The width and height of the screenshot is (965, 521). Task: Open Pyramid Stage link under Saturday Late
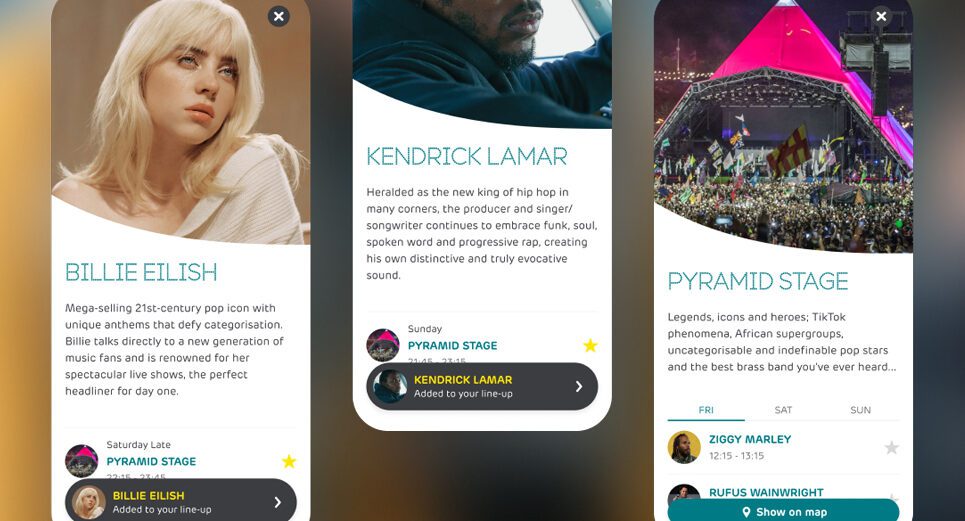(151, 461)
